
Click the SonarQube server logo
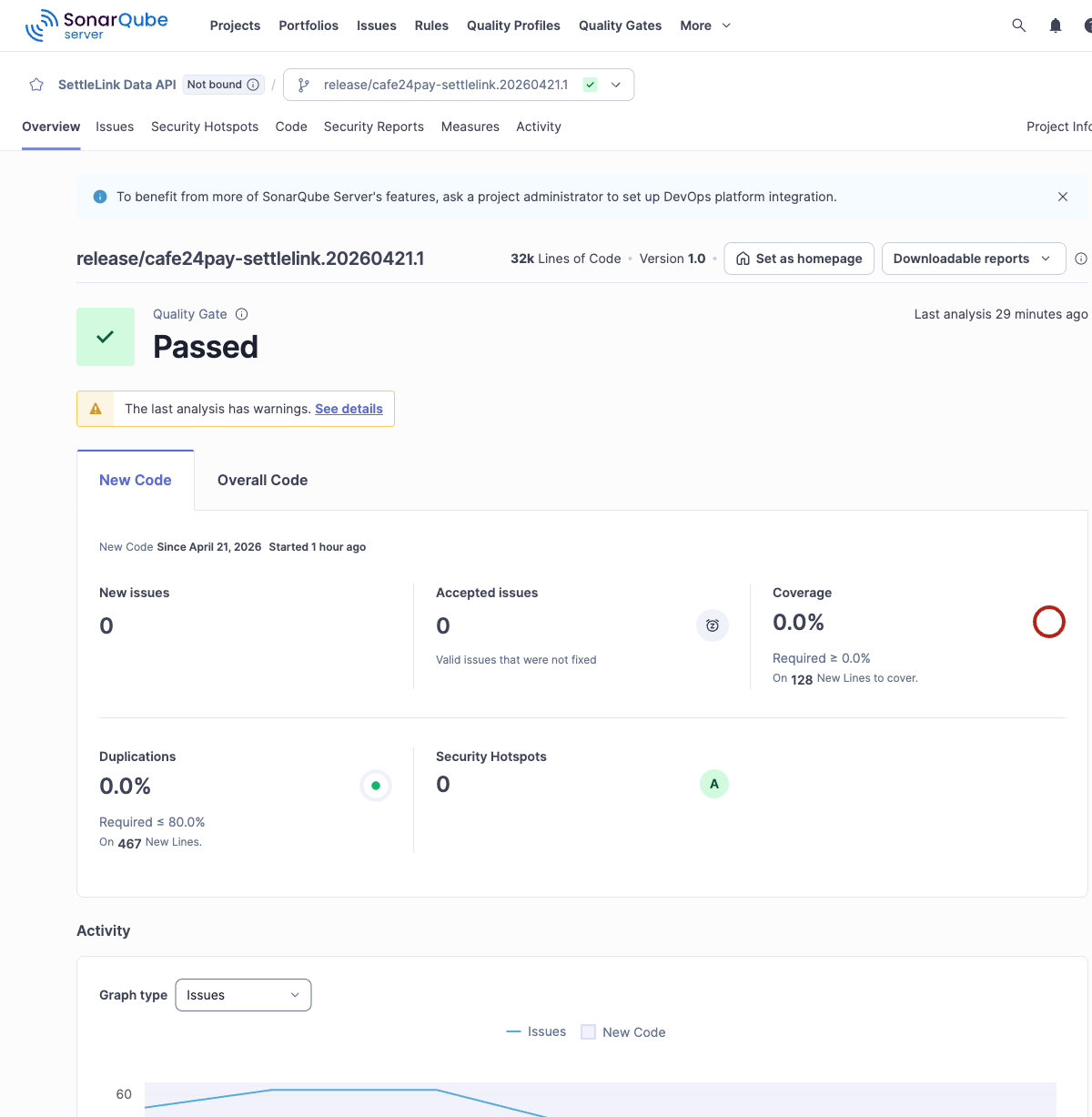(x=96, y=25)
